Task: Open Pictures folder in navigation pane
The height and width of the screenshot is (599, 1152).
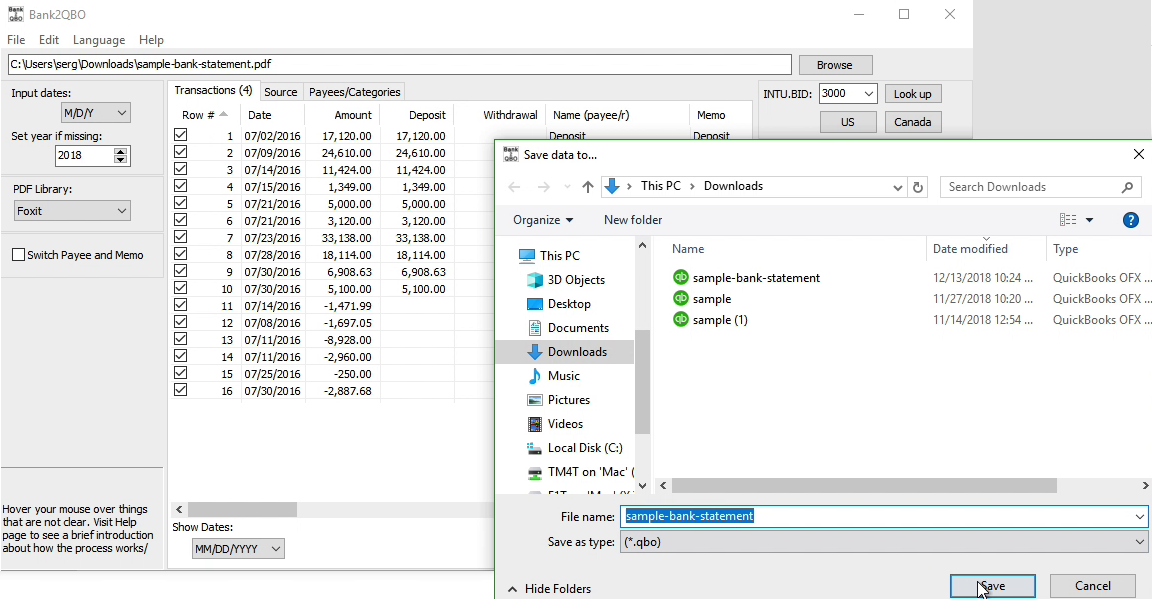Action: (x=558, y=400)
